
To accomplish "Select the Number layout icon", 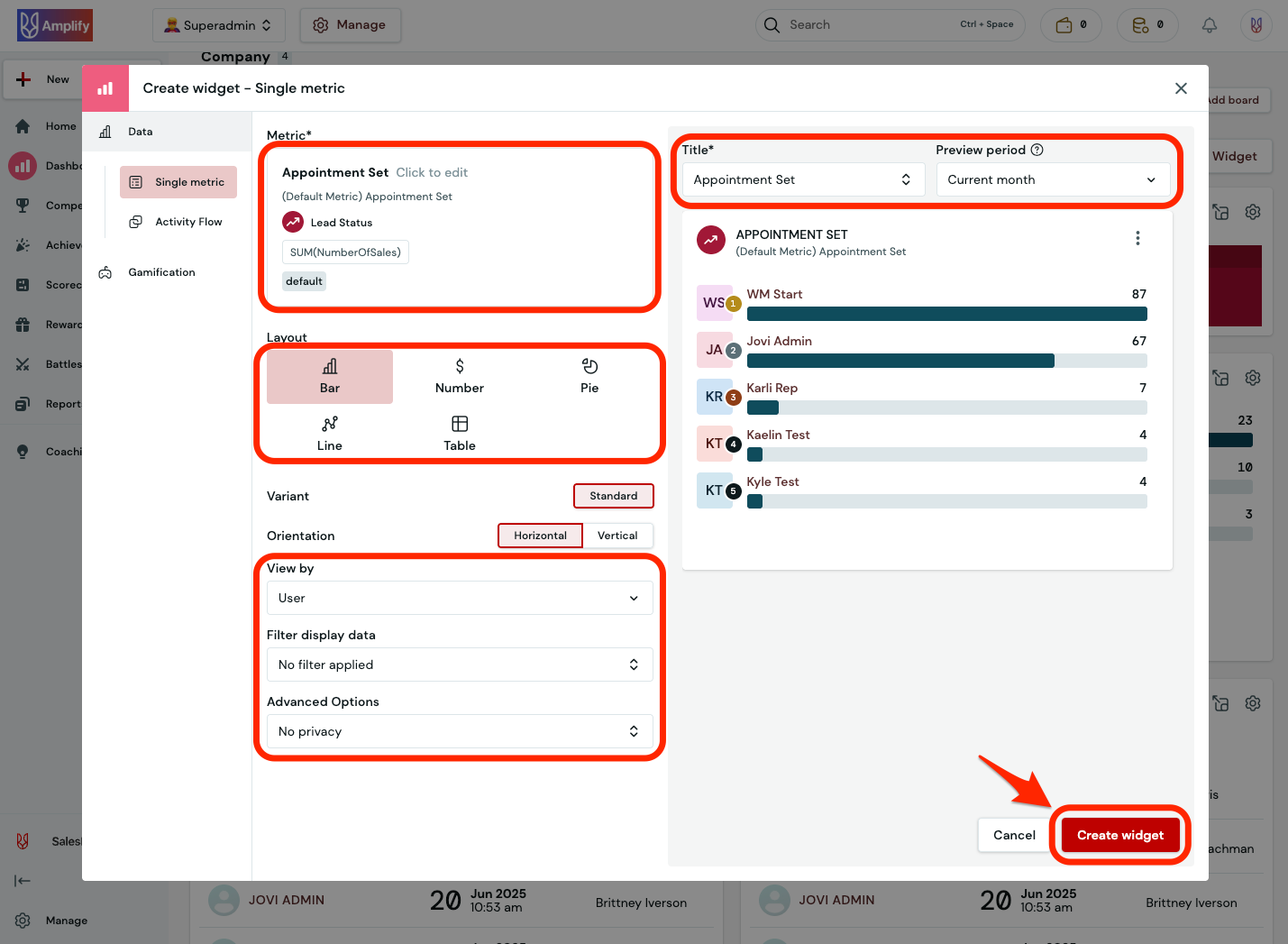I will (459, 374).
